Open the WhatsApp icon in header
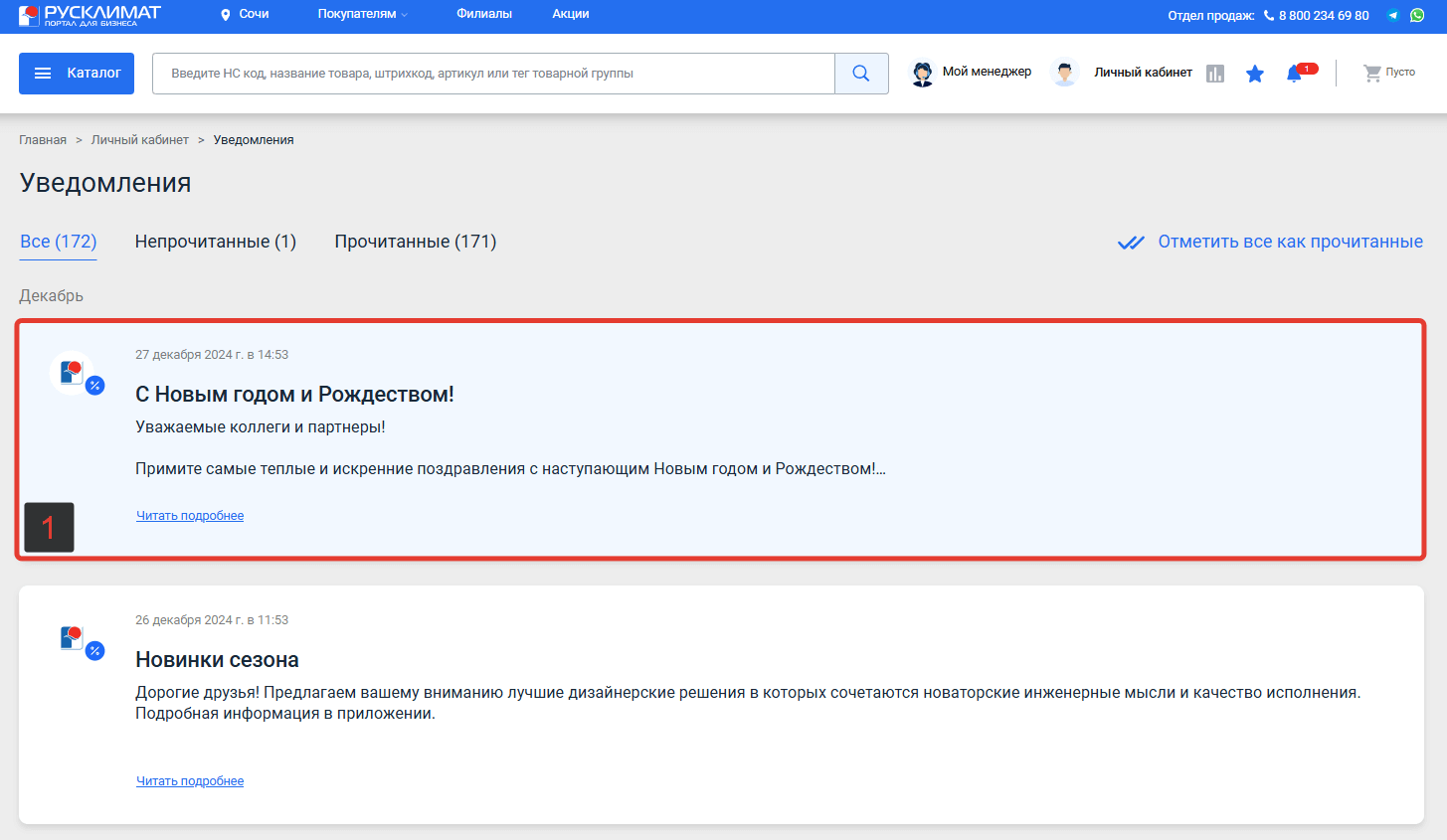The height and width of the screenshot is (840, 1447). coord(1417,15)
